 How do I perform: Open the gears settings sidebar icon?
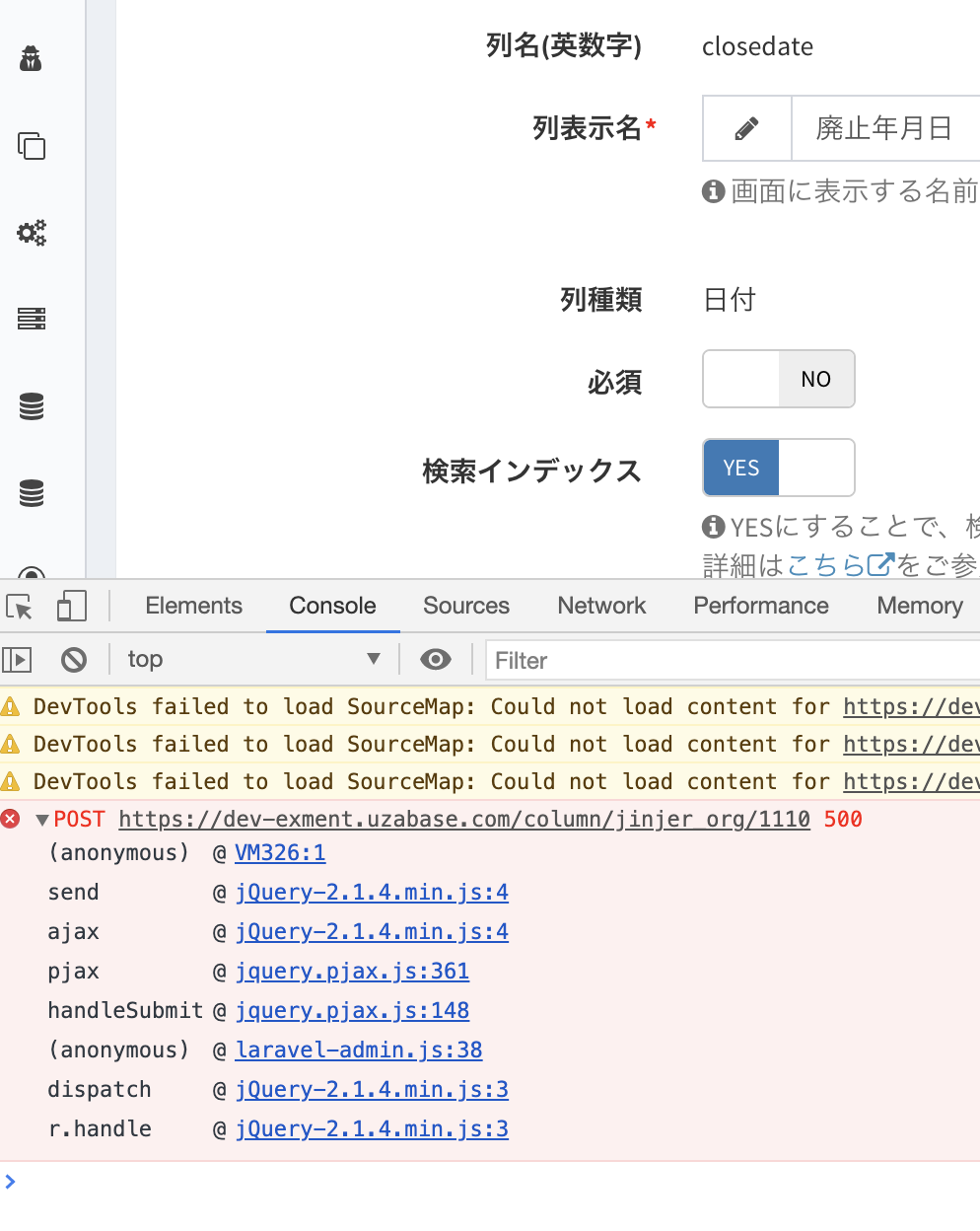[32, 233]
